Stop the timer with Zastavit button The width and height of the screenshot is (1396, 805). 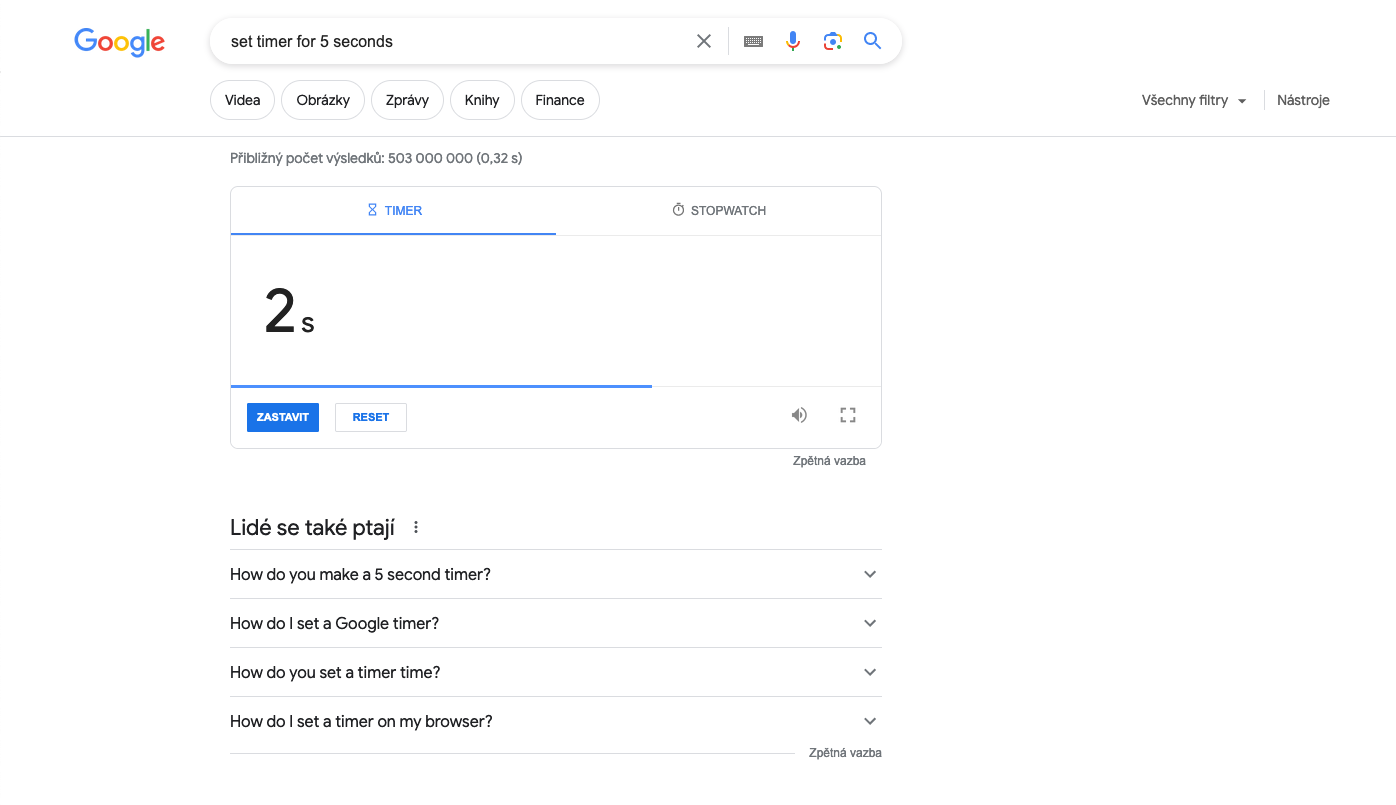283,417
